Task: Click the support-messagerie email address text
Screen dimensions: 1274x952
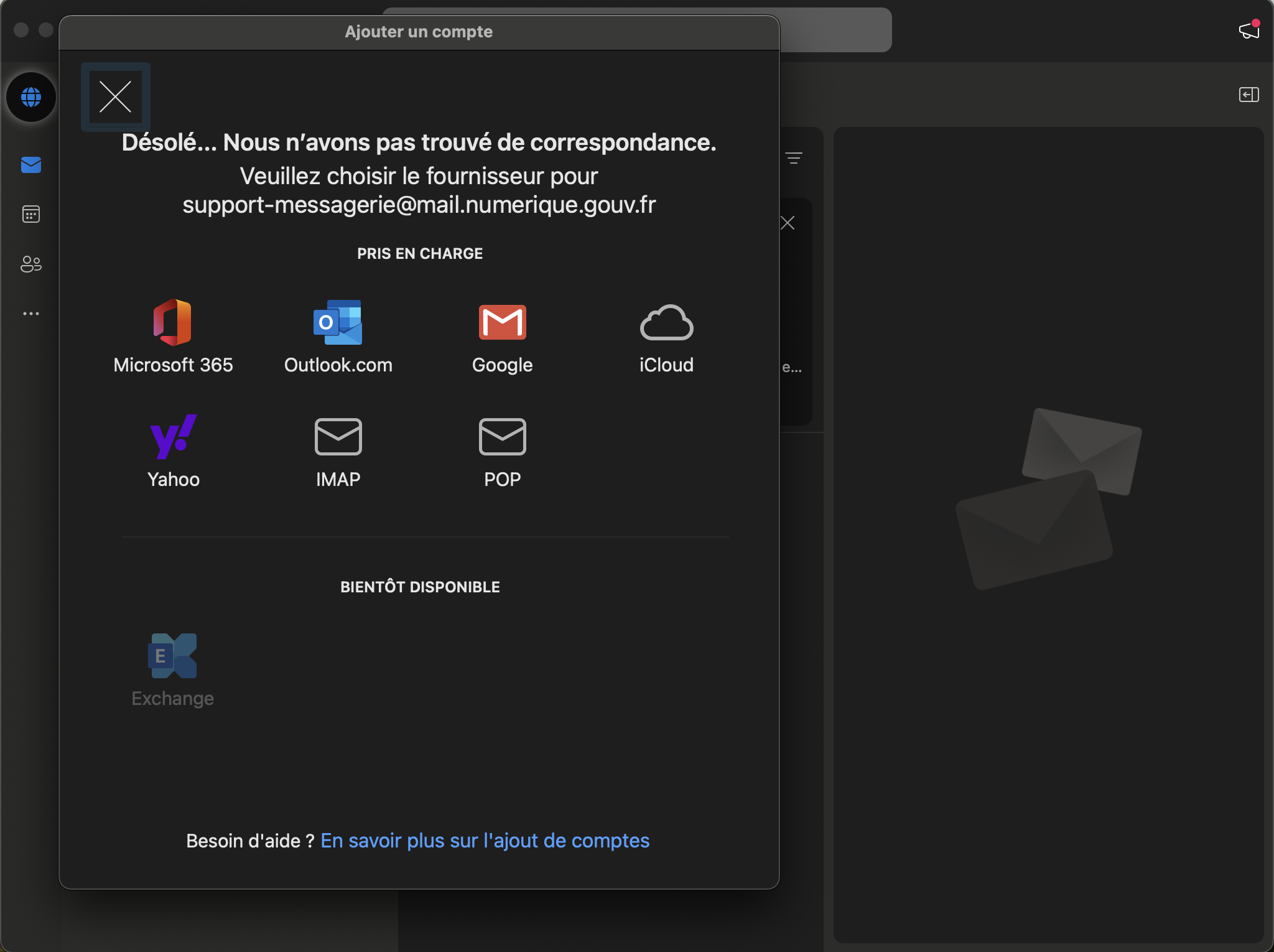Action: pyautogui.click(x=419, y=205)
